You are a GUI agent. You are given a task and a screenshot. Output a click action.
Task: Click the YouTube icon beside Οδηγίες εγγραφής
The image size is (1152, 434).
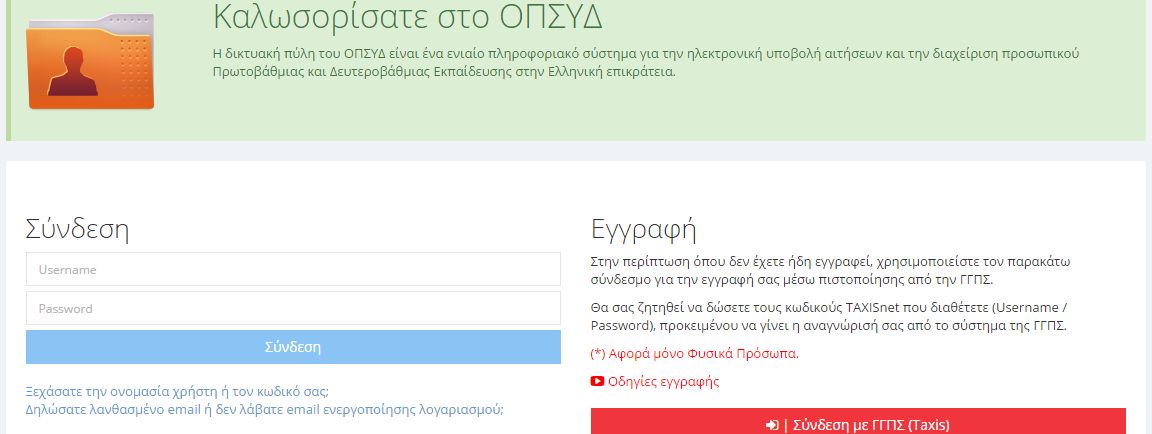point(597,381)
